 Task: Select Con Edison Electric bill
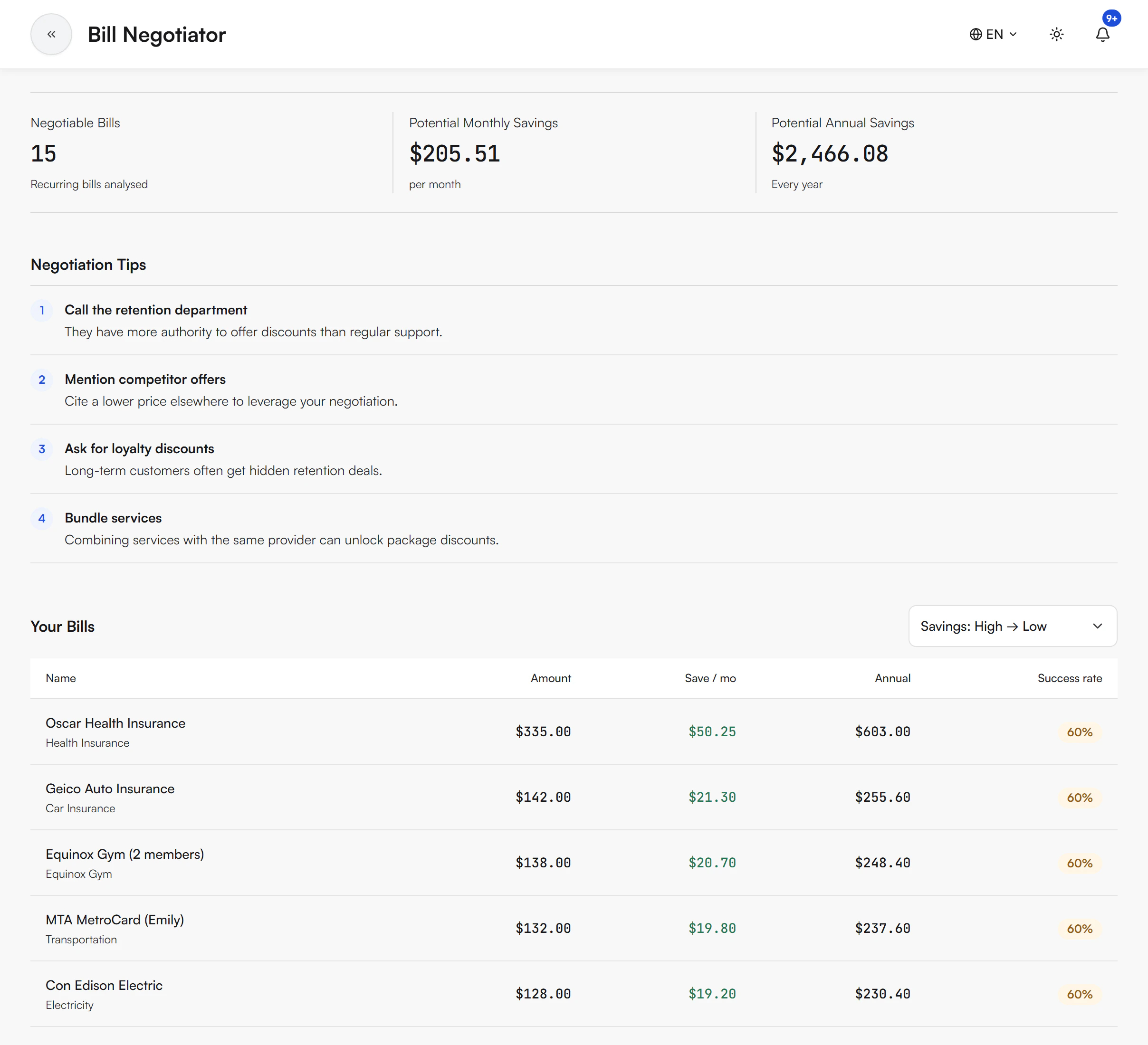104,985
